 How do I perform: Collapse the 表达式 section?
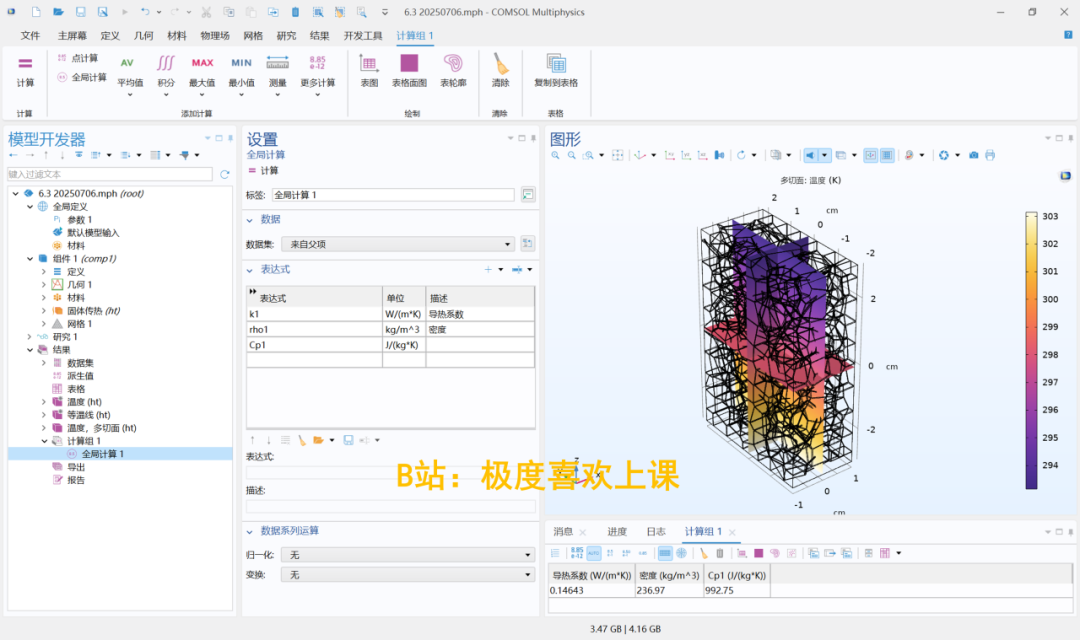249,270
